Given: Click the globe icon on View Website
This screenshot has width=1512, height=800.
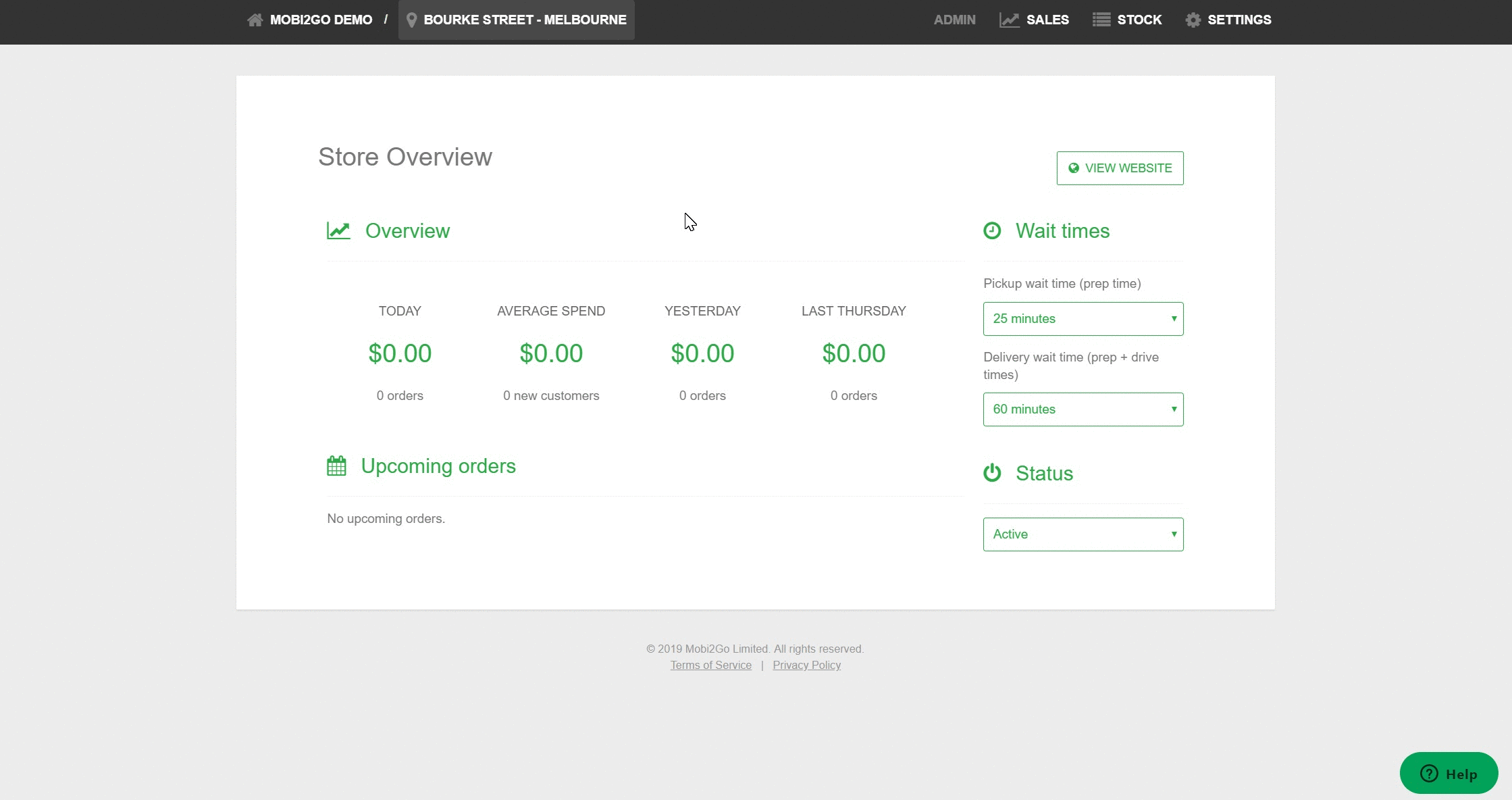Looking at the screenshot, I should click(x=1073, y=168).
